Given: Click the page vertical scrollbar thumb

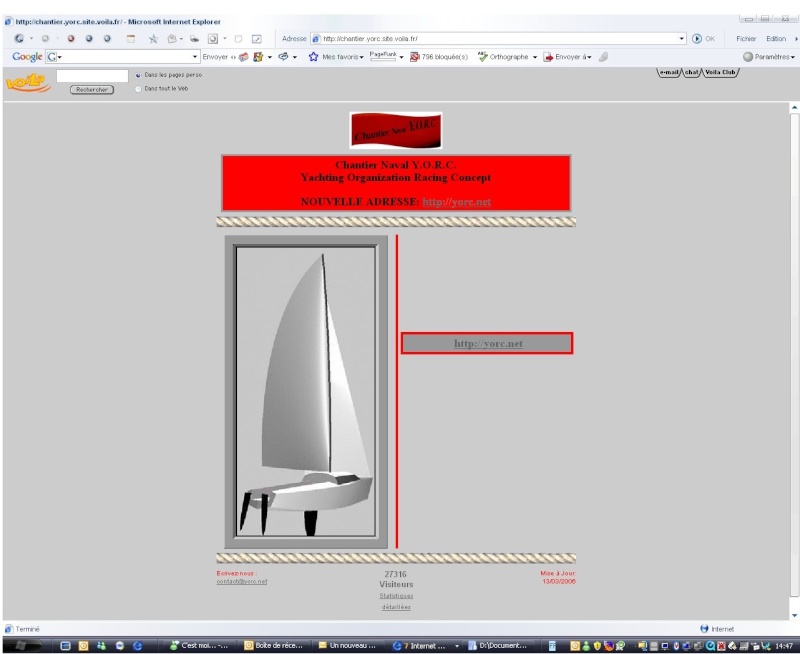Looking at the screenshot, I should [794, 355].
